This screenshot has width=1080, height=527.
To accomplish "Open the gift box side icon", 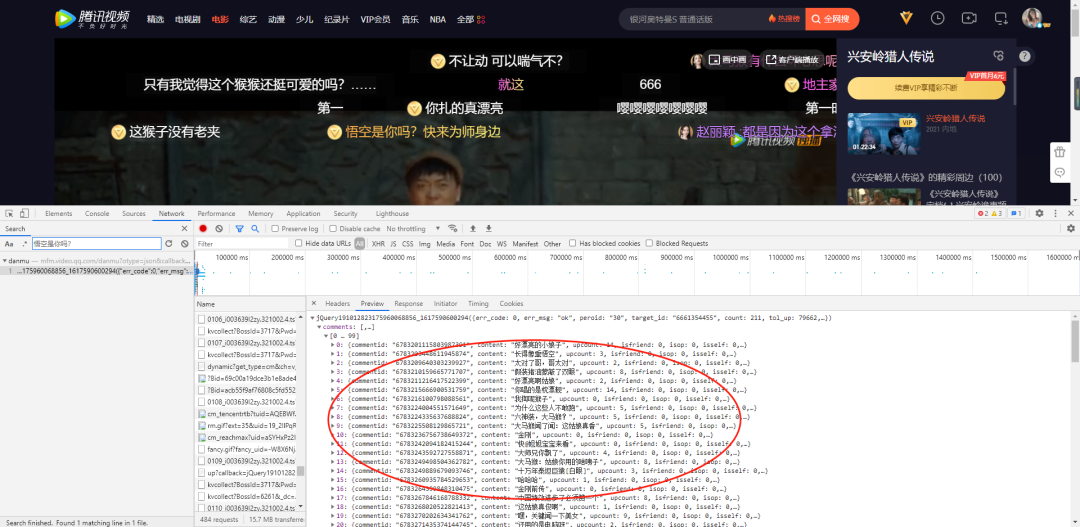I will click(x=1059, y=152).
